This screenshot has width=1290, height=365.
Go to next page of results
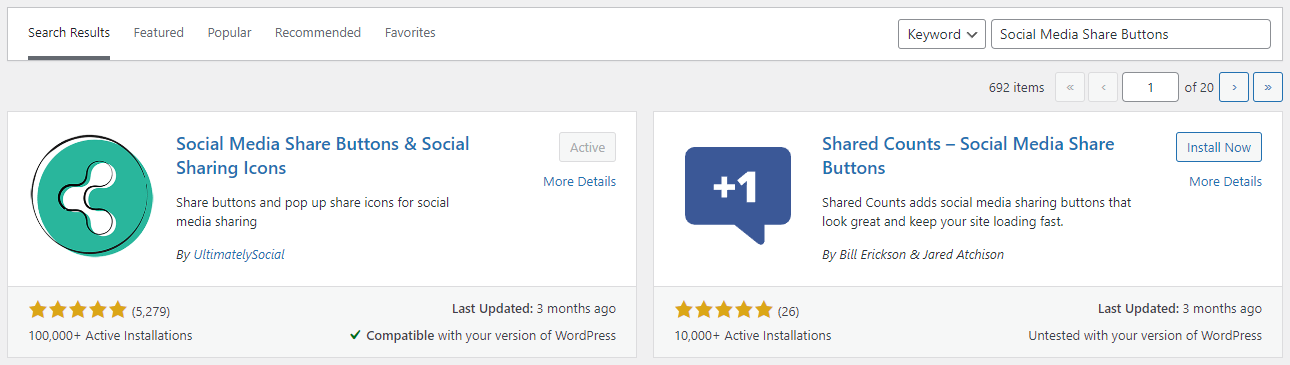(x=1234, y=87)
